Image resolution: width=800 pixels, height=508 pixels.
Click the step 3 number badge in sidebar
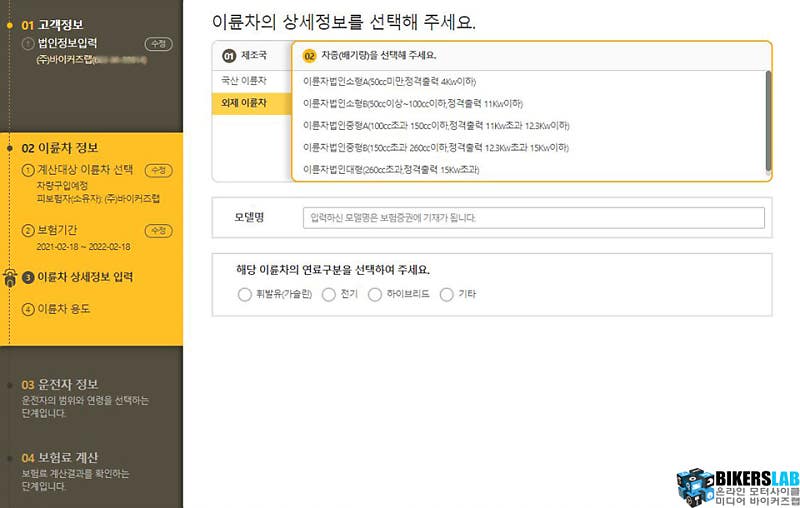tap(28, 277)
